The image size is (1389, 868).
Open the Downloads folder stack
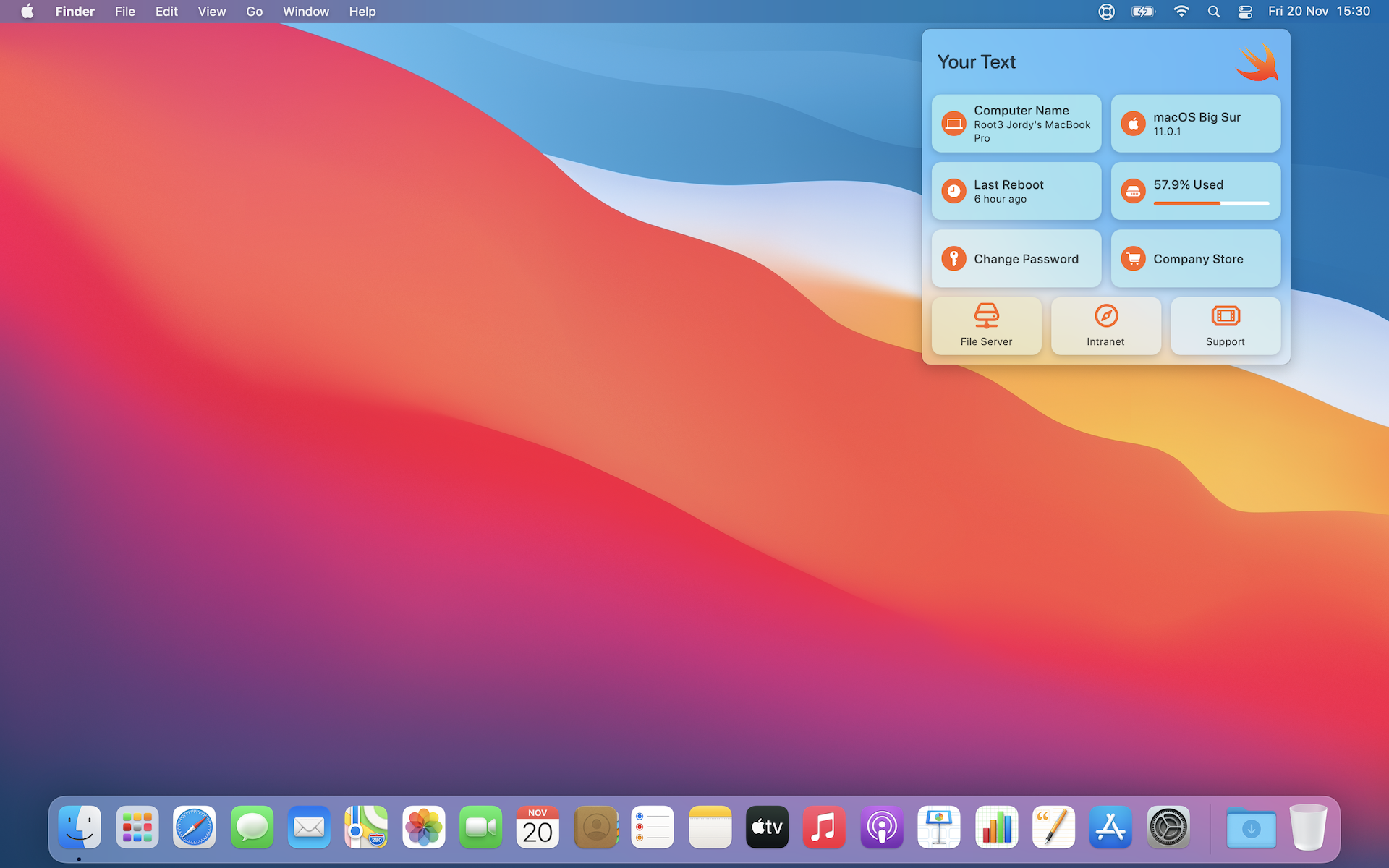1251,827
